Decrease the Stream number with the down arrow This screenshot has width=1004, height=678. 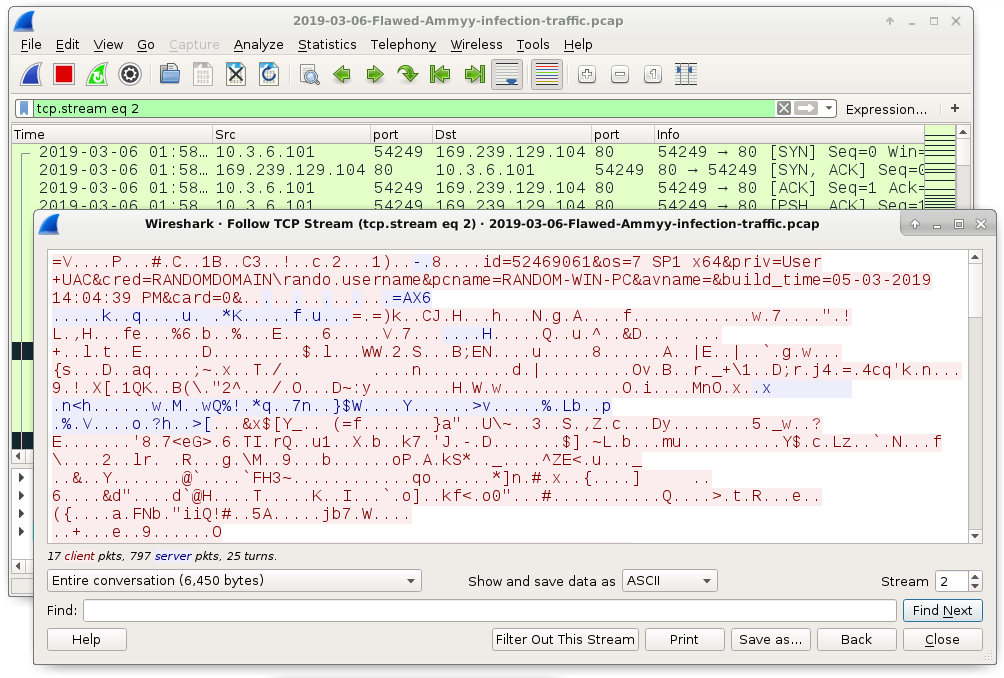pos(975,586)
